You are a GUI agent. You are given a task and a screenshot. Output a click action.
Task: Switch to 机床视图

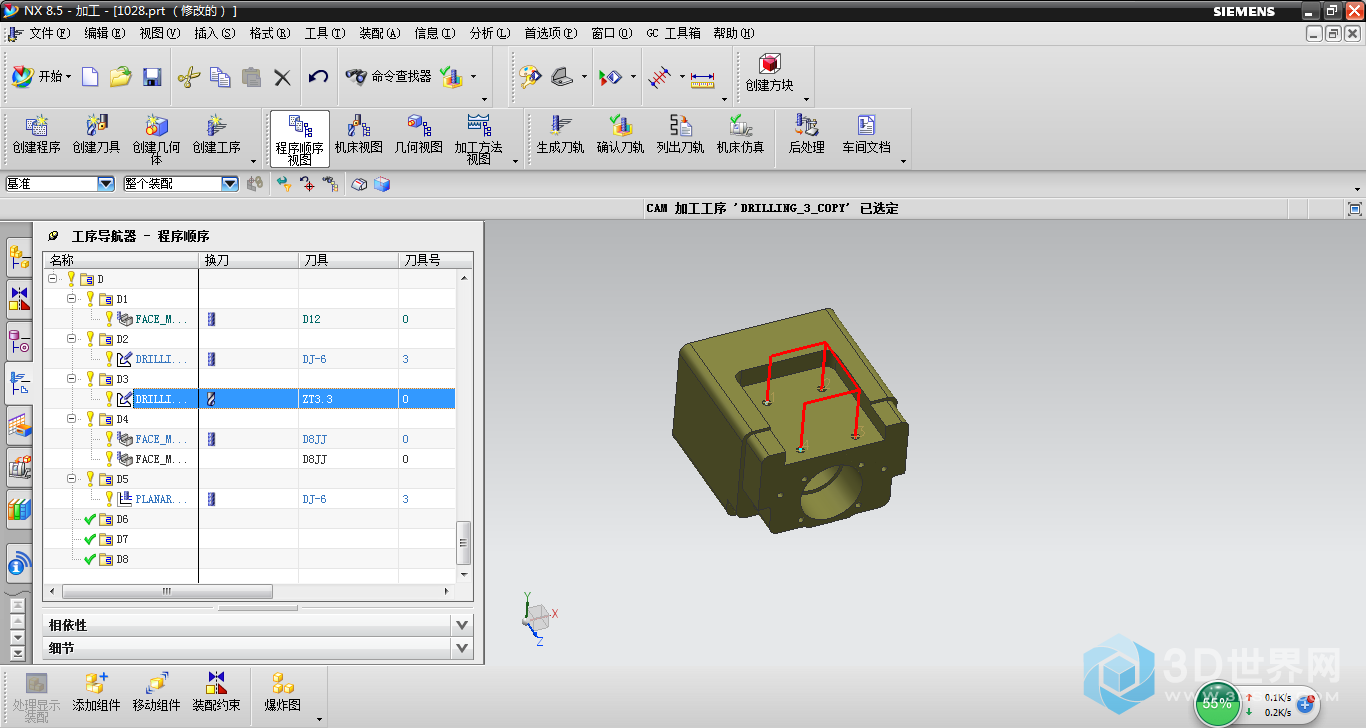tap(359, 135)
